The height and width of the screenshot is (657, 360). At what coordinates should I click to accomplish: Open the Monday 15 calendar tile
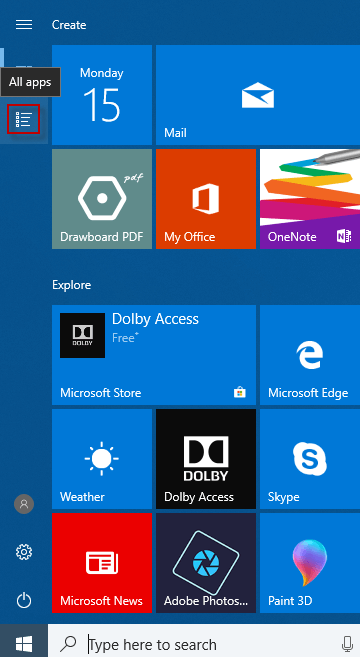coord(102,95)
